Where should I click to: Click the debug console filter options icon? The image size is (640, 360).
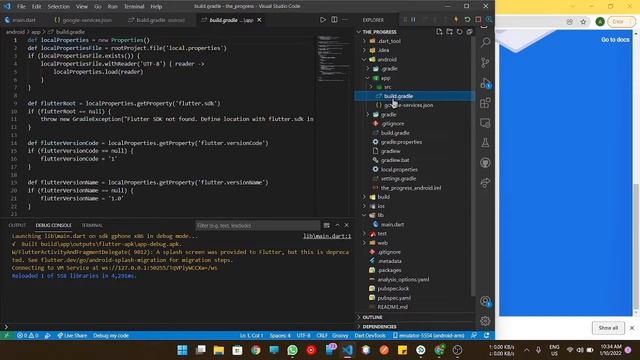pos(327,225)
